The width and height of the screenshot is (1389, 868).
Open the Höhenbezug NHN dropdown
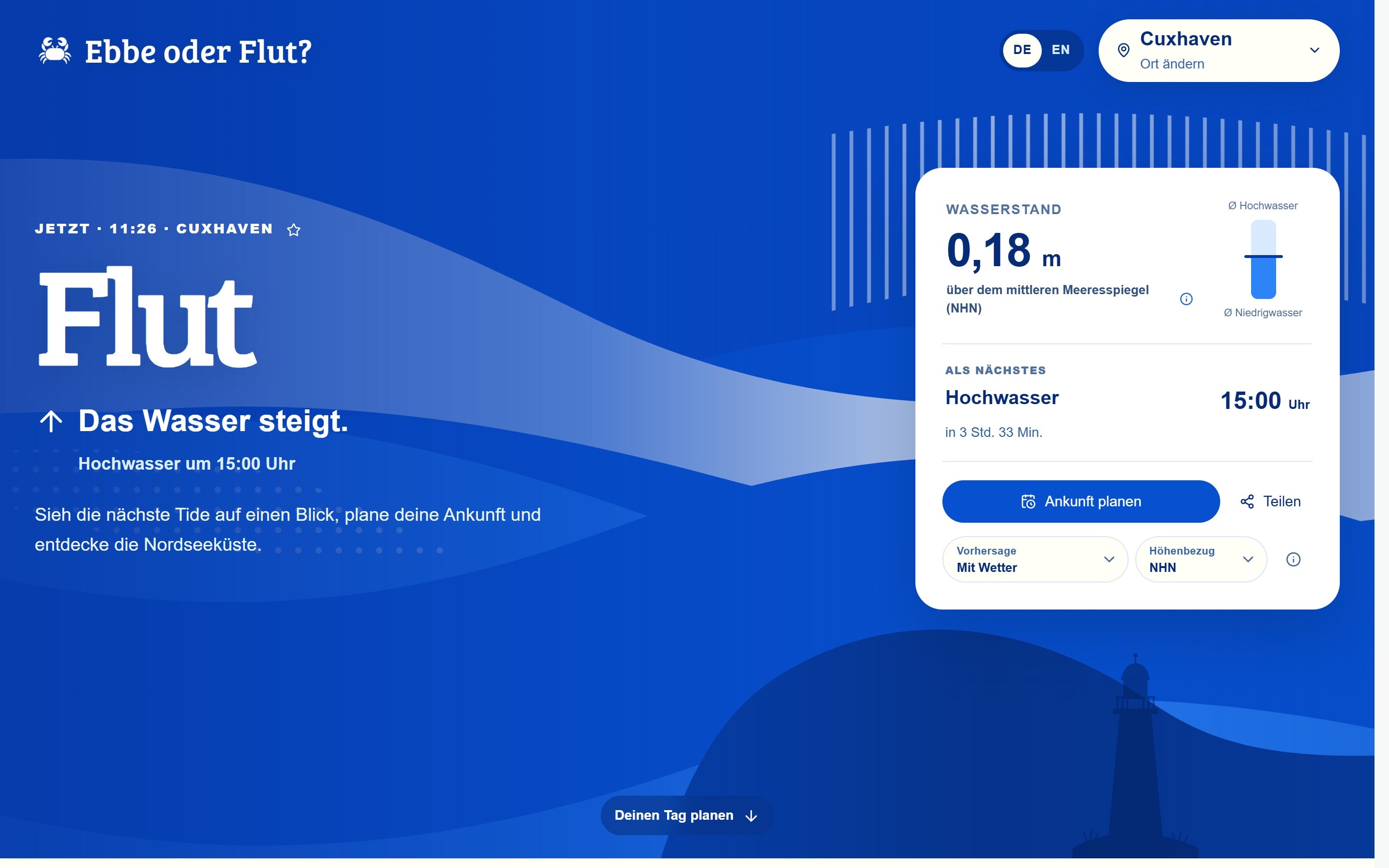pos(1201,559)
